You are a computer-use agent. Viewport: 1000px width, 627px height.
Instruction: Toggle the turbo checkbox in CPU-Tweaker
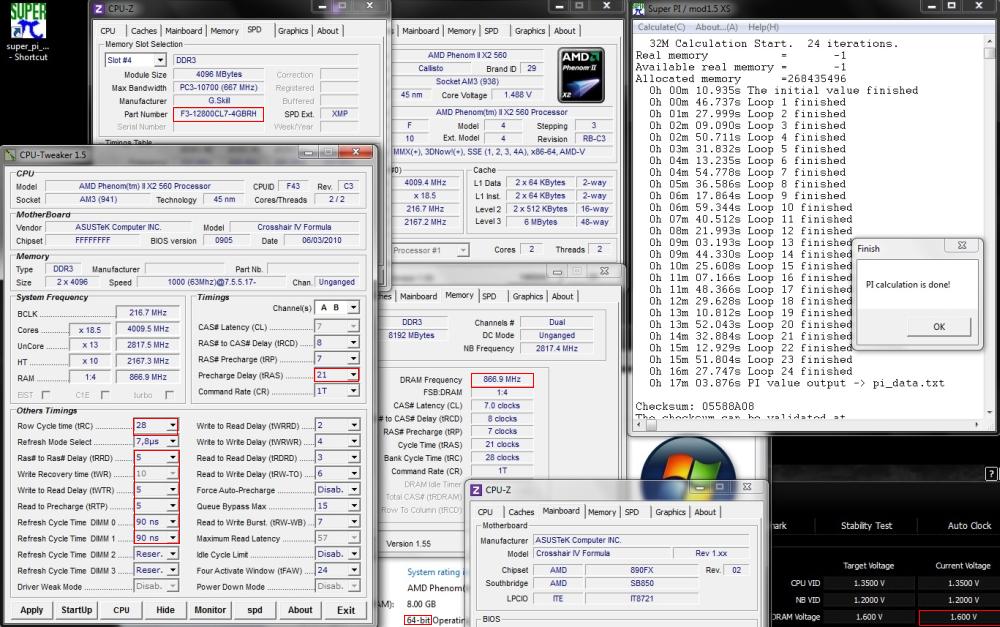click(x=169, y=395)
